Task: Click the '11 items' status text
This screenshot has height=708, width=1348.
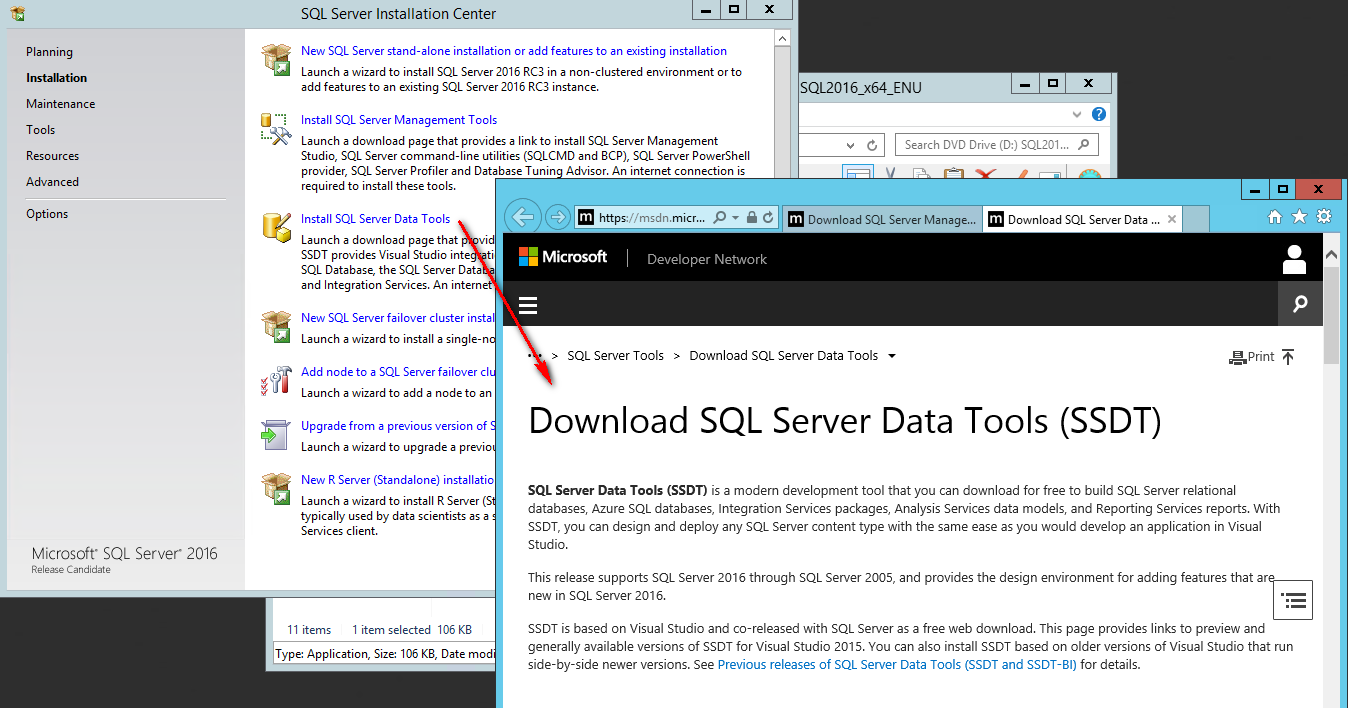Action: click(309, 630)
